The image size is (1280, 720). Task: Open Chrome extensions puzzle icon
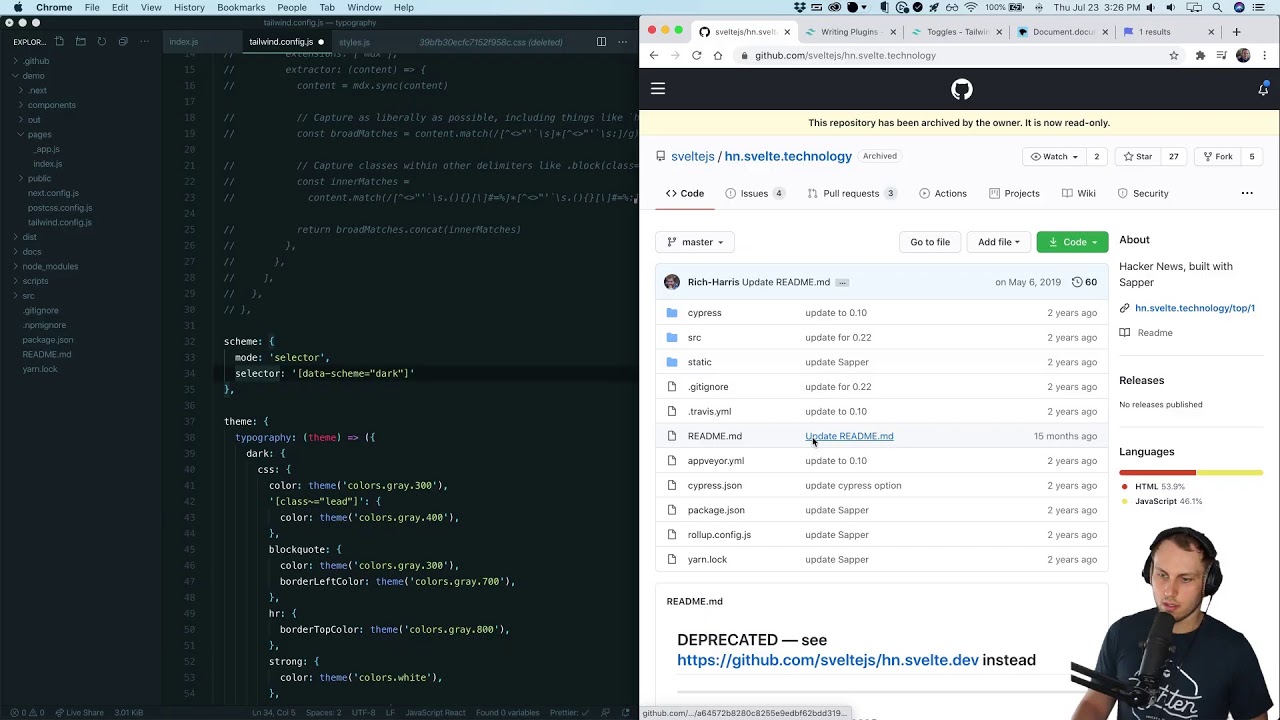[1200, 56]
